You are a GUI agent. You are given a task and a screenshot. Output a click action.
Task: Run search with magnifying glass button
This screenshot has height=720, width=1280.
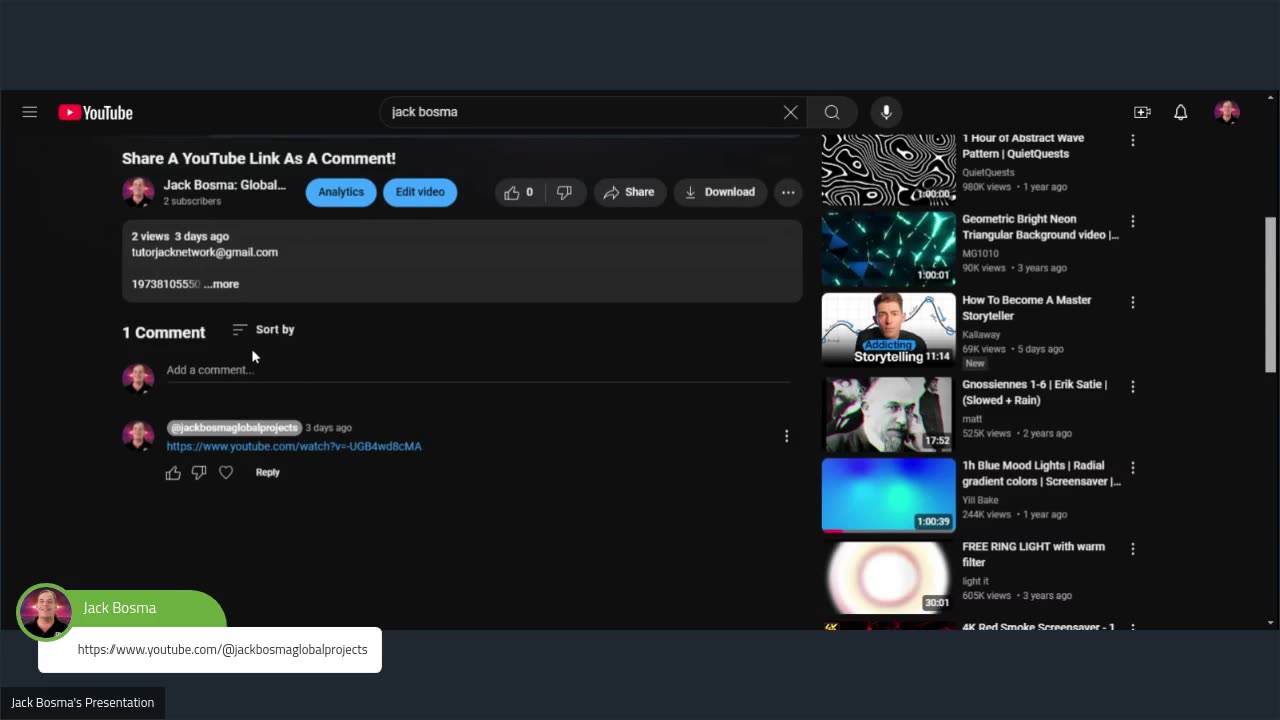(x=832, y=112)
